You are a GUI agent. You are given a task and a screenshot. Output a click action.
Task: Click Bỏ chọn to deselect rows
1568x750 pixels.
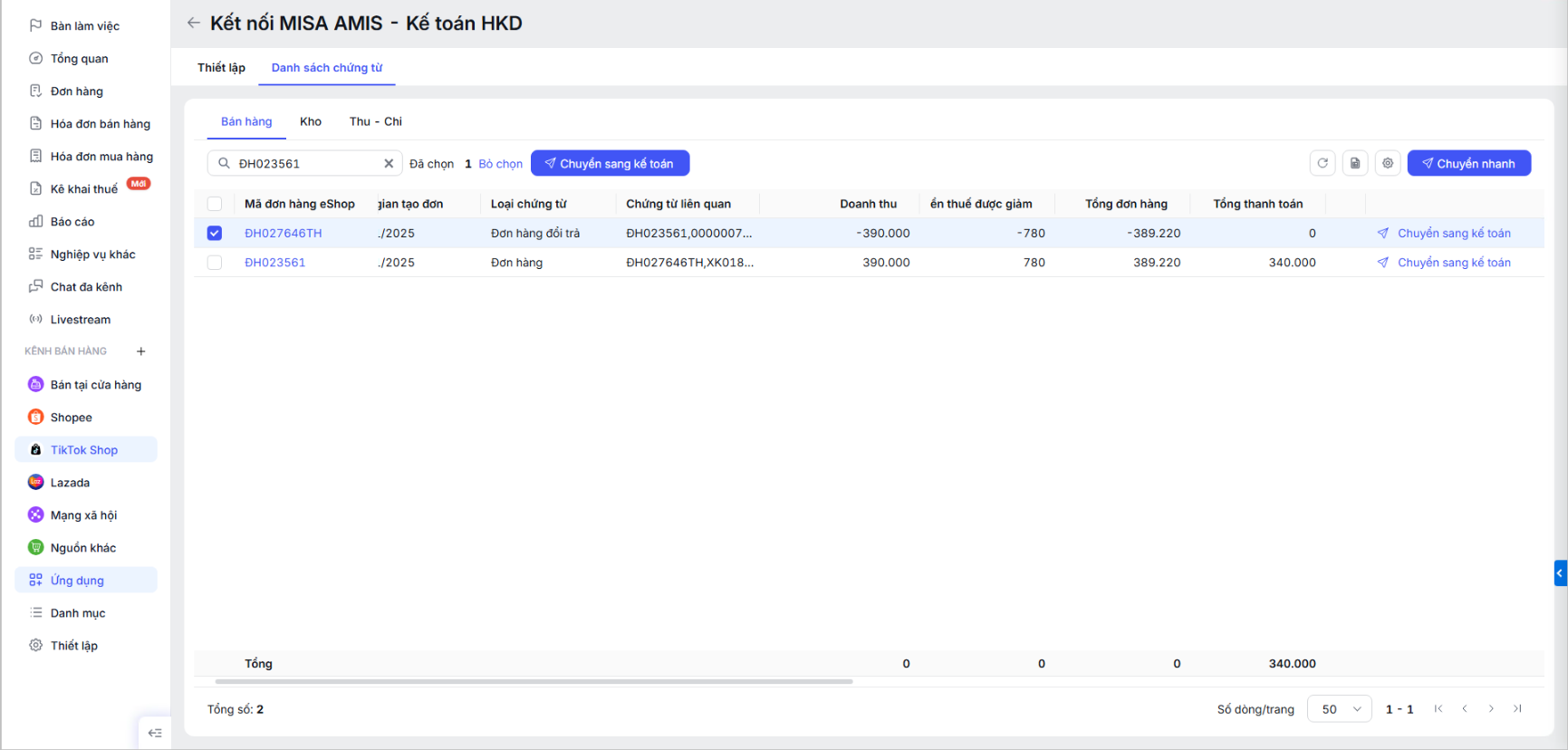click(x=501, y=164)
